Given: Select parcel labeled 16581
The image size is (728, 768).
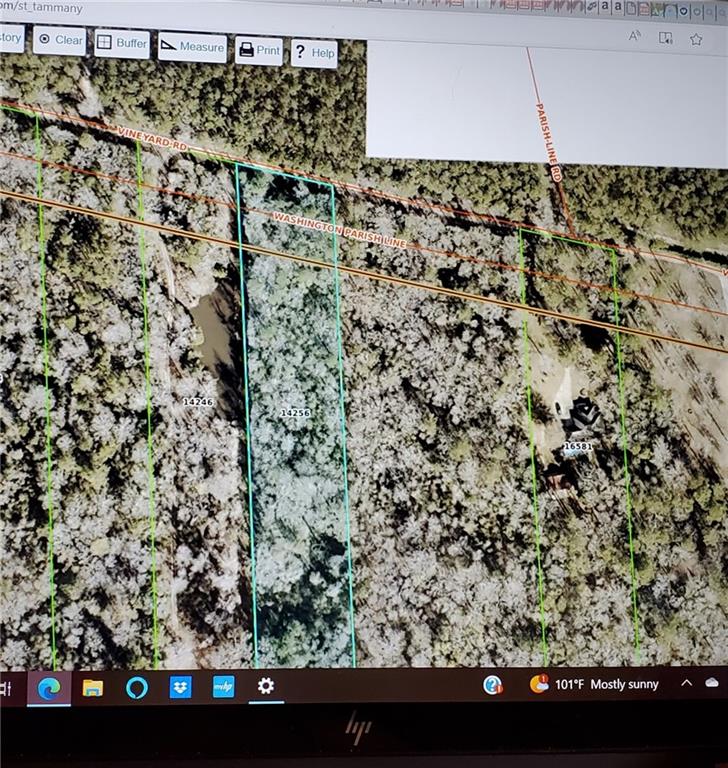Looking at the screenshot, I should tap(578, 446).
